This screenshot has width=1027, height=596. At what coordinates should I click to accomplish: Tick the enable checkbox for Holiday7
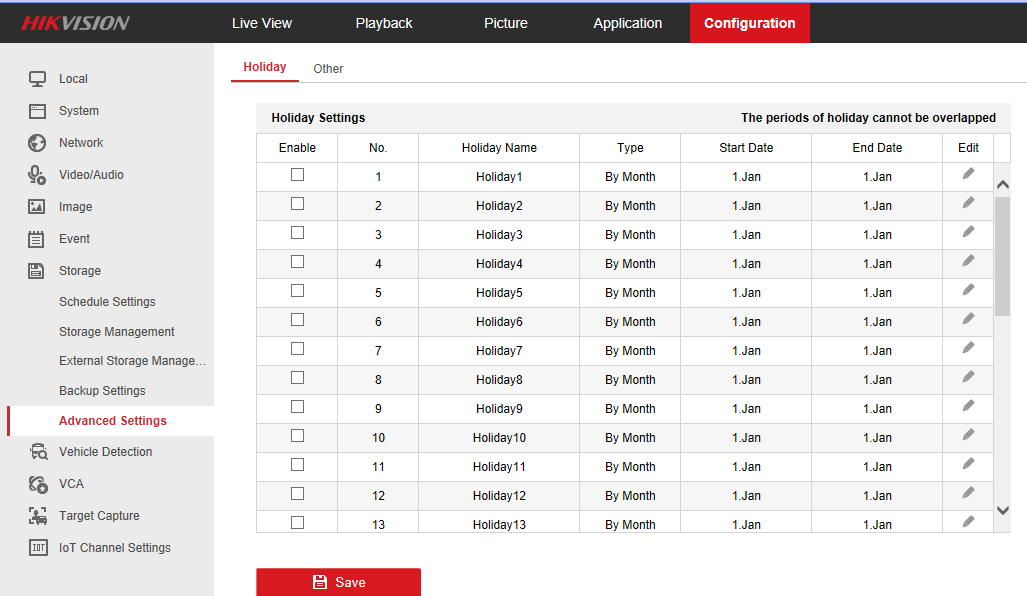coord(297,349)
